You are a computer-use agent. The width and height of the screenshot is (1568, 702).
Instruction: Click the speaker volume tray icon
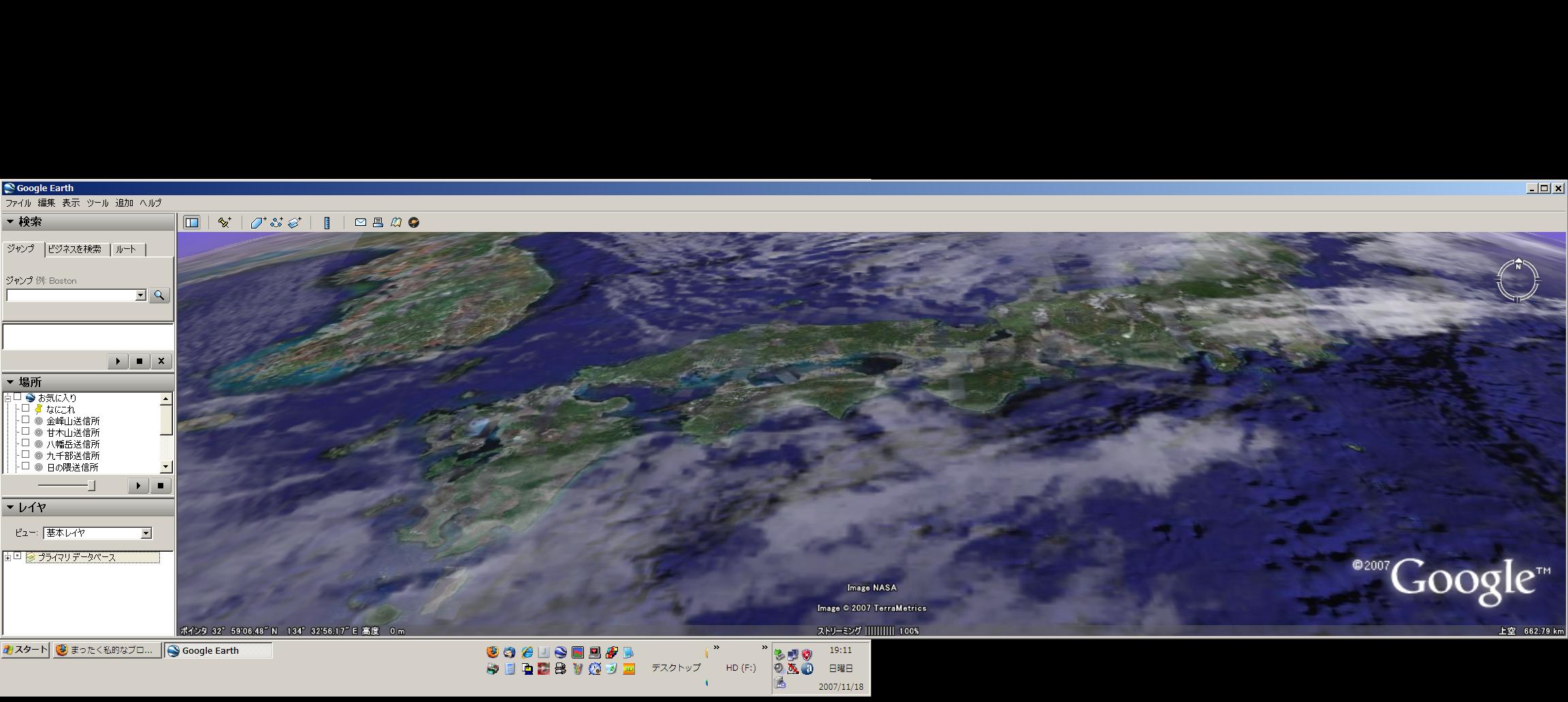click(x=779, y=668)
